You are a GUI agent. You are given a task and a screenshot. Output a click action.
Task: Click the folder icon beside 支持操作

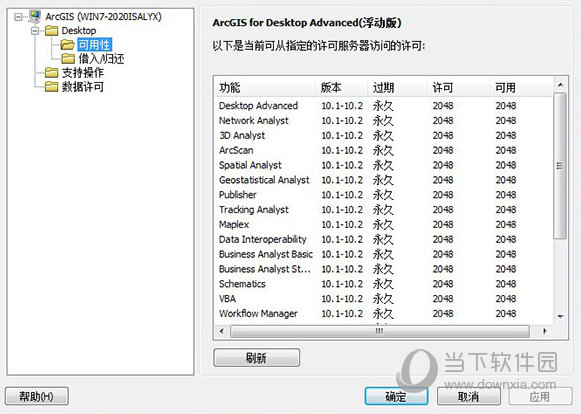(52, 73)
